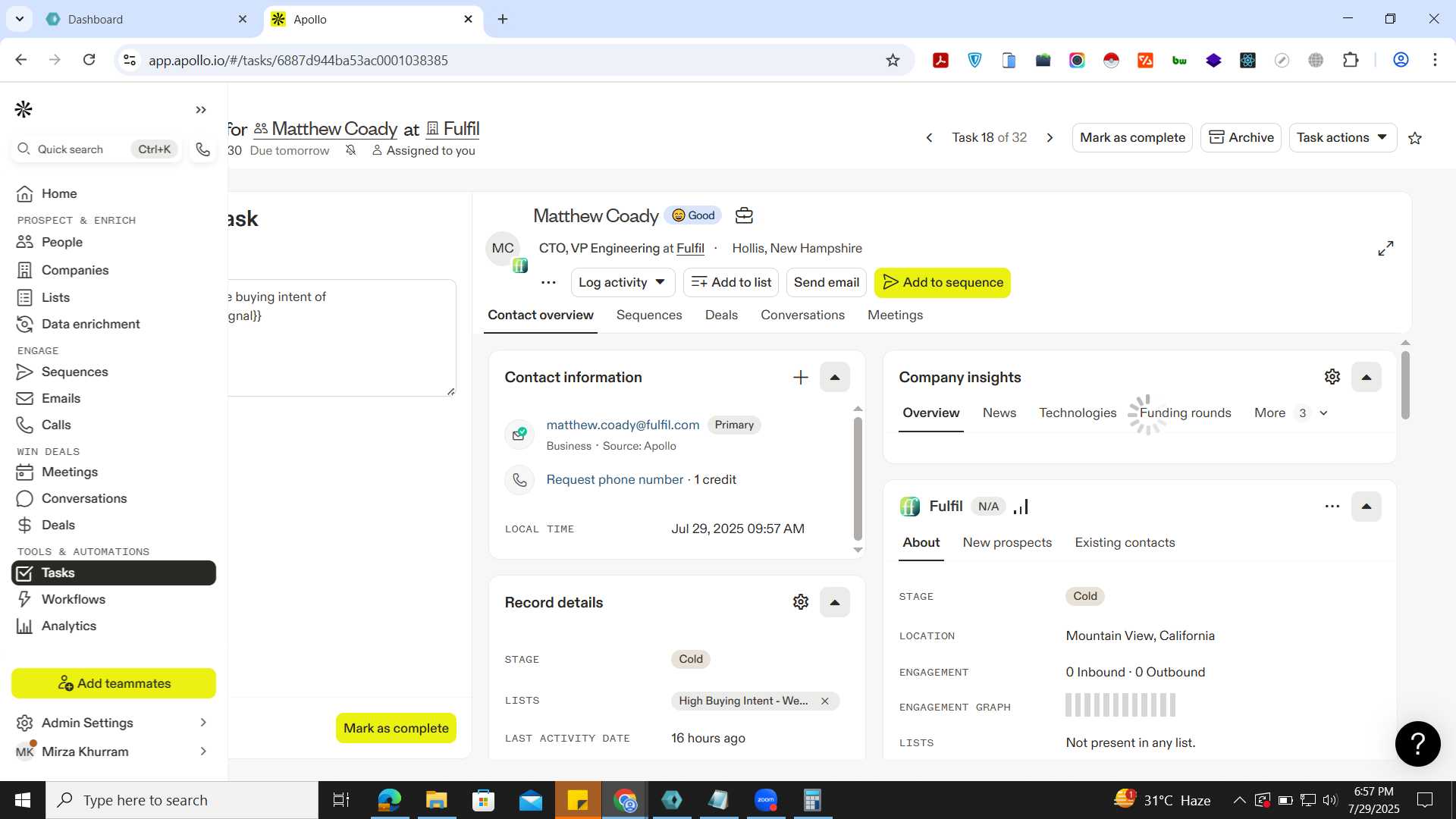Click Add to list button
This screenshot has width=1456, height=819.
[731, 283]
